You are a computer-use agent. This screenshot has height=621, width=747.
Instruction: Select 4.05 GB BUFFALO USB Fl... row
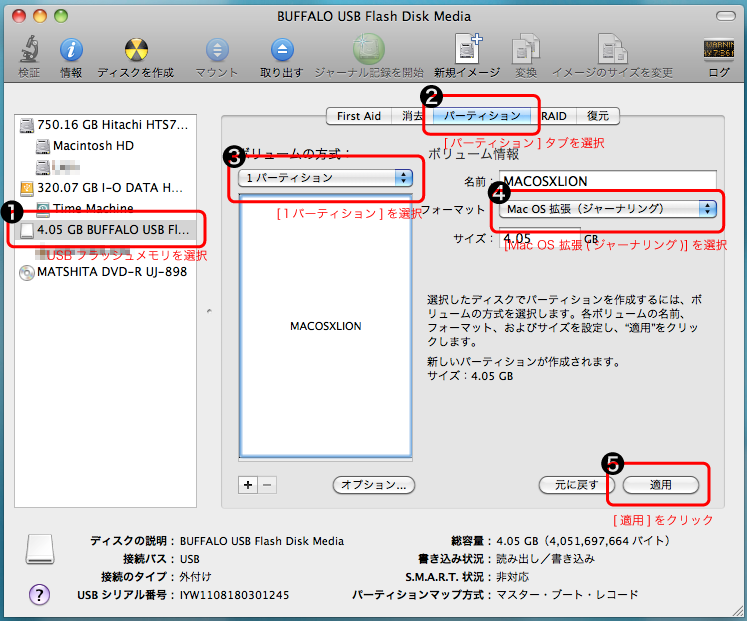point(105,230)
